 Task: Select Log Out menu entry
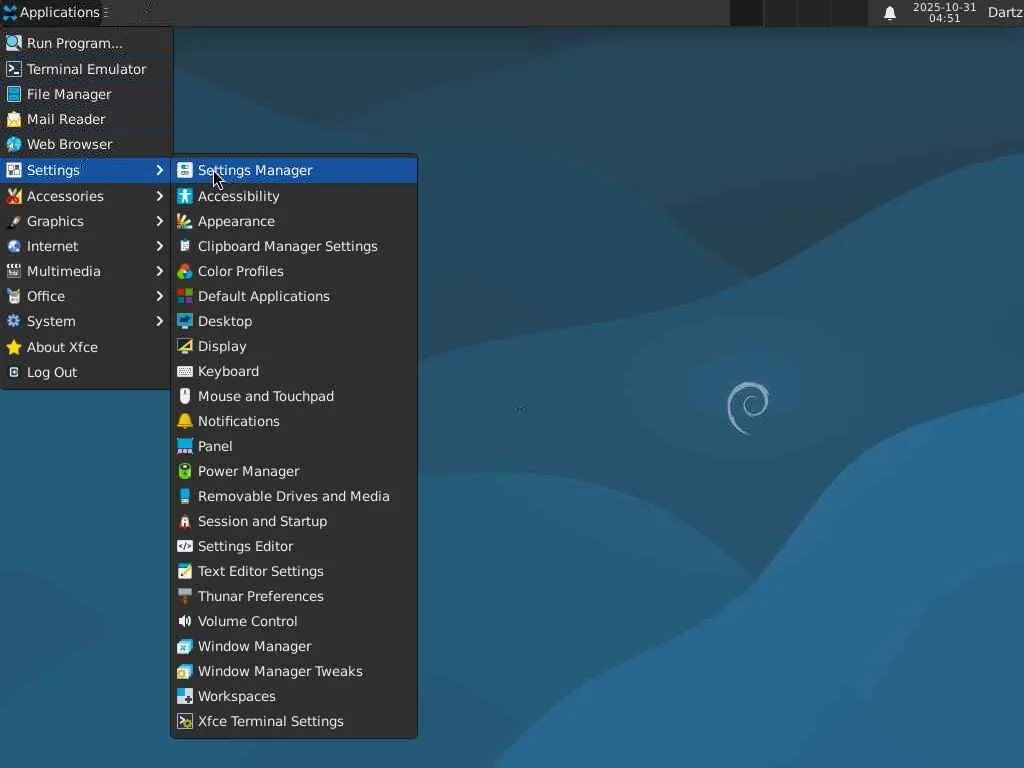click(86, 372)
